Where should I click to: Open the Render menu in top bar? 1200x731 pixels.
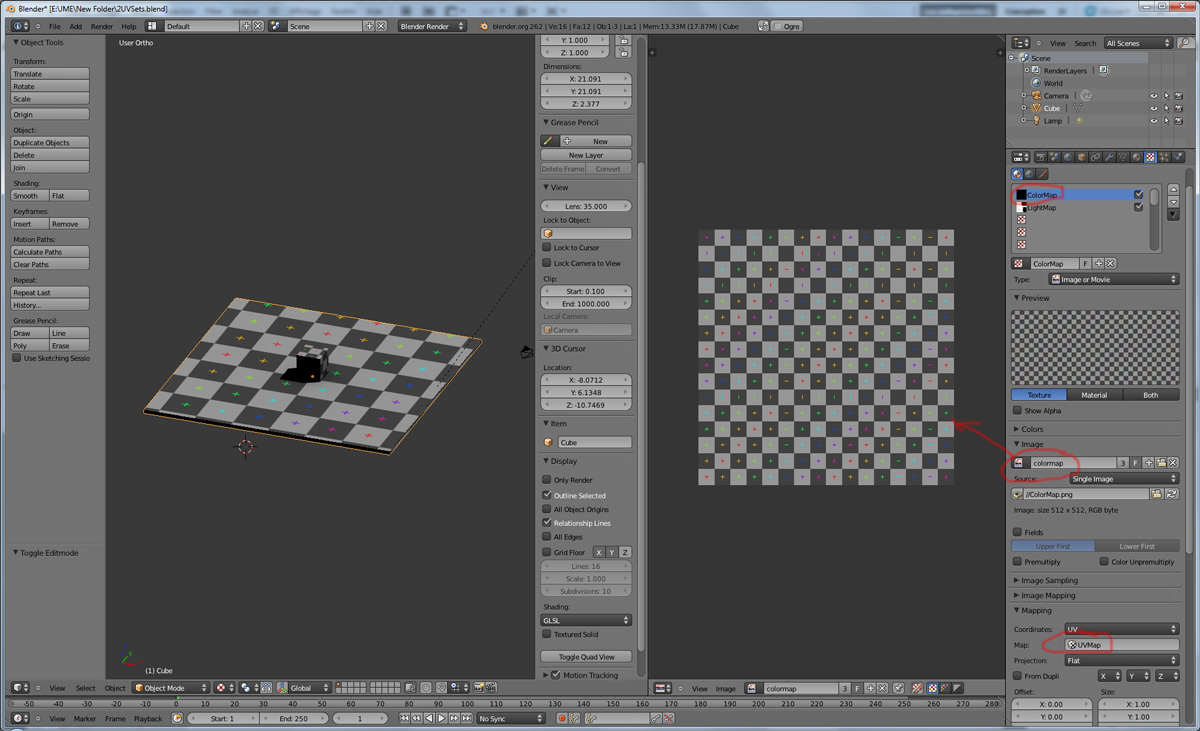102,26
